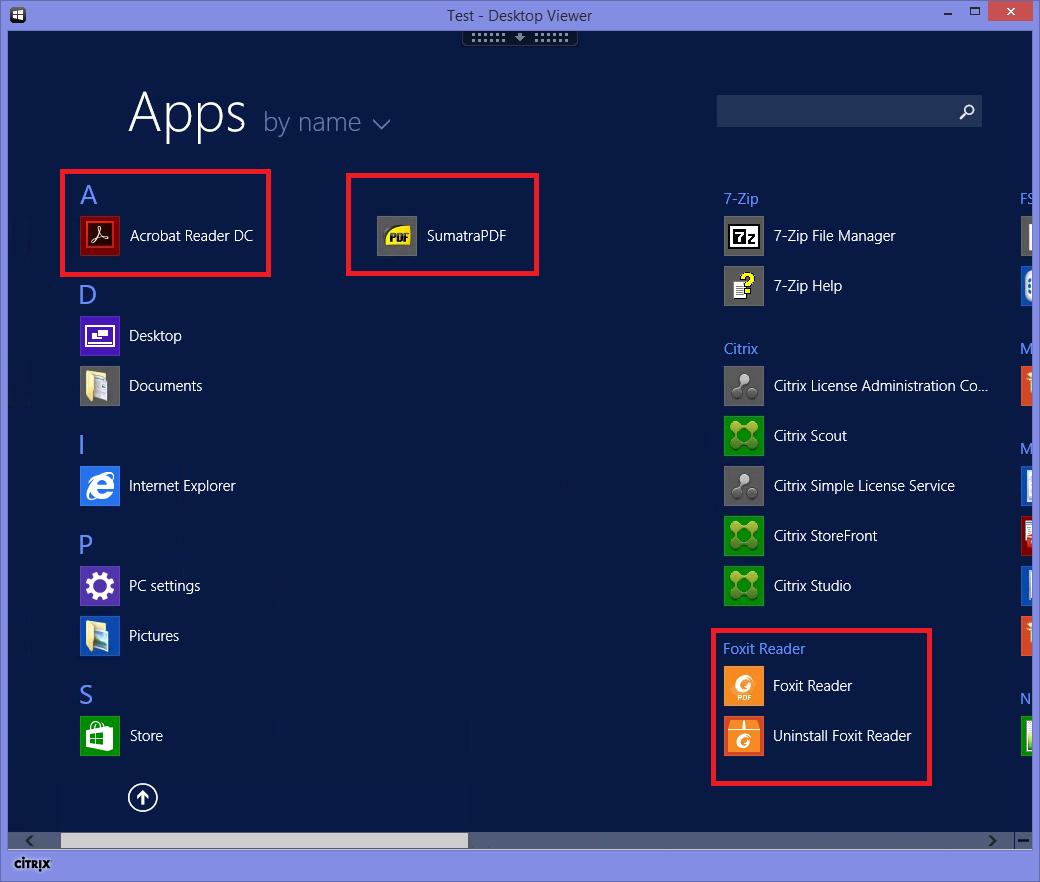Image resolution: width=1040 pixels, height=882 pixels.
Task: Select the 'P' letter group header
Action: point(86,544)
